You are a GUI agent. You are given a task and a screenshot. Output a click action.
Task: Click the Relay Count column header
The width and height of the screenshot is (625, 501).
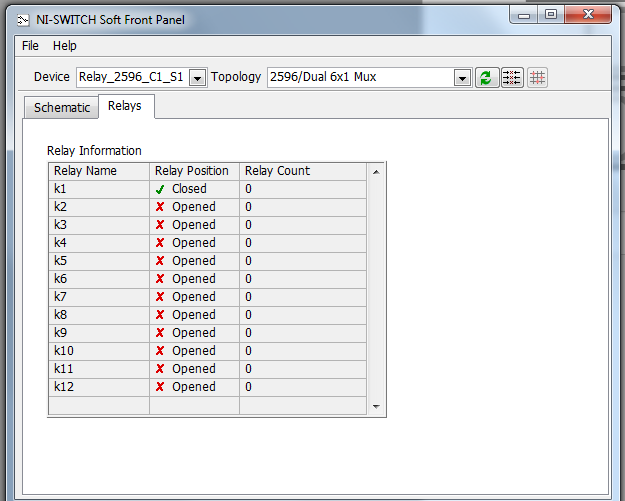[303, 171]
